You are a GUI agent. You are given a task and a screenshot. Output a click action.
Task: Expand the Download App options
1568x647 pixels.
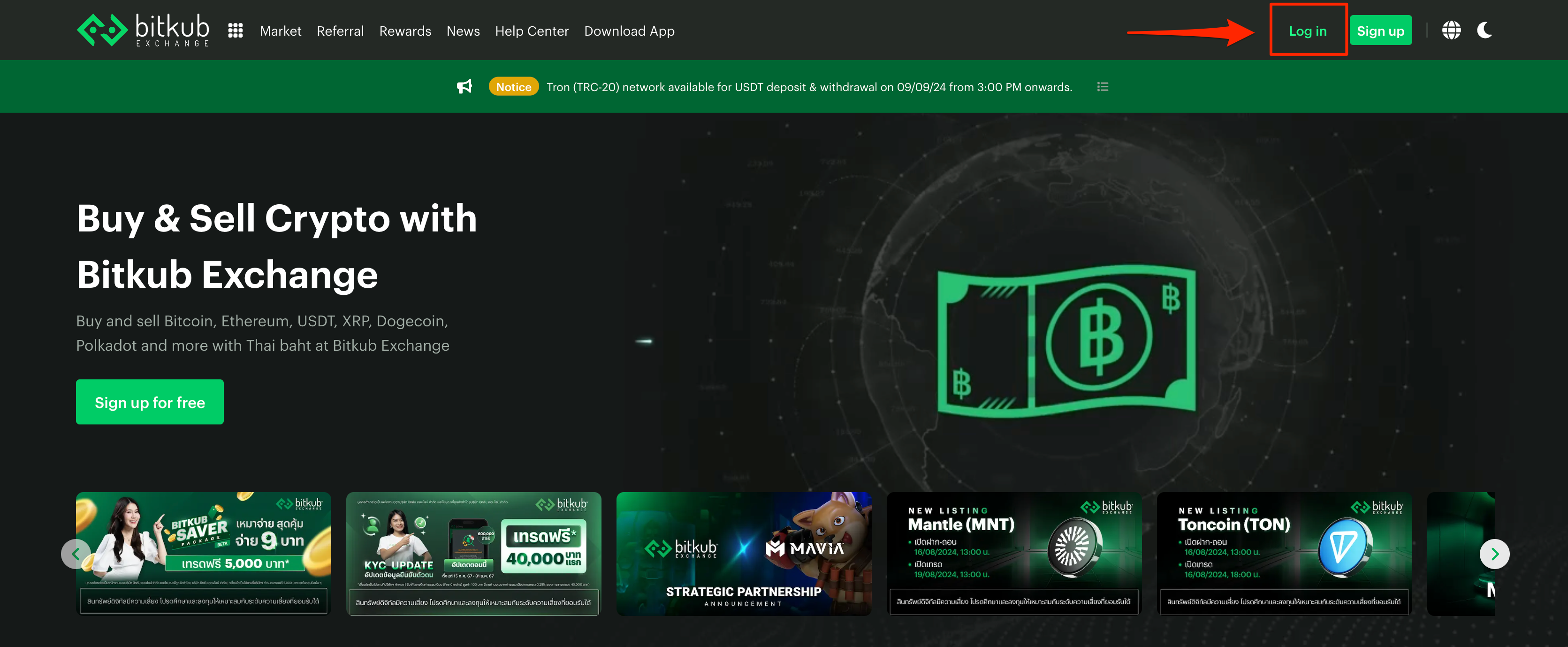pos(629,31)
